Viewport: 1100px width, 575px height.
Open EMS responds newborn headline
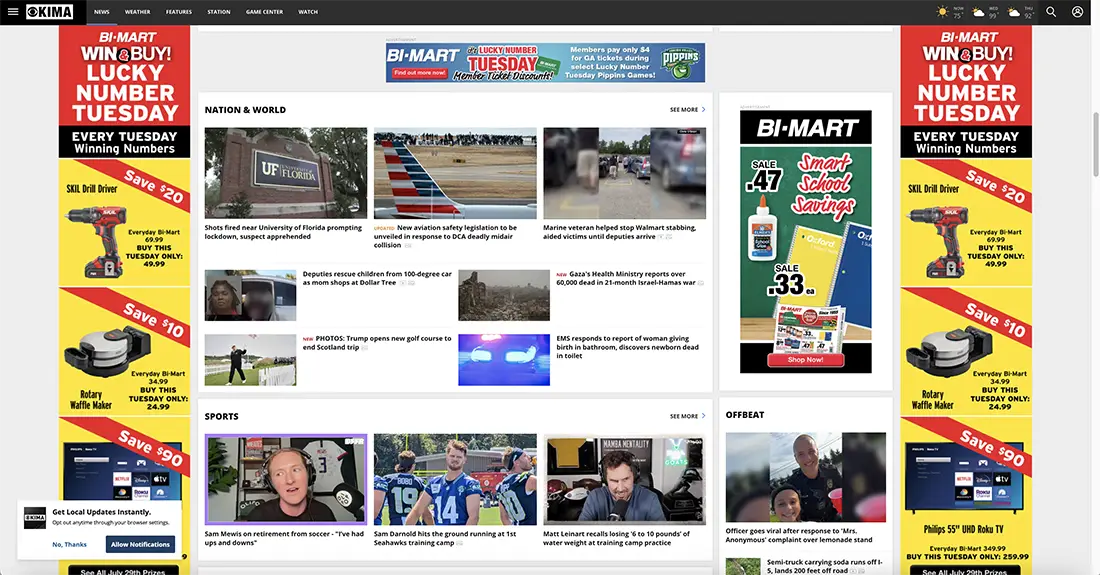click(628, 346)
